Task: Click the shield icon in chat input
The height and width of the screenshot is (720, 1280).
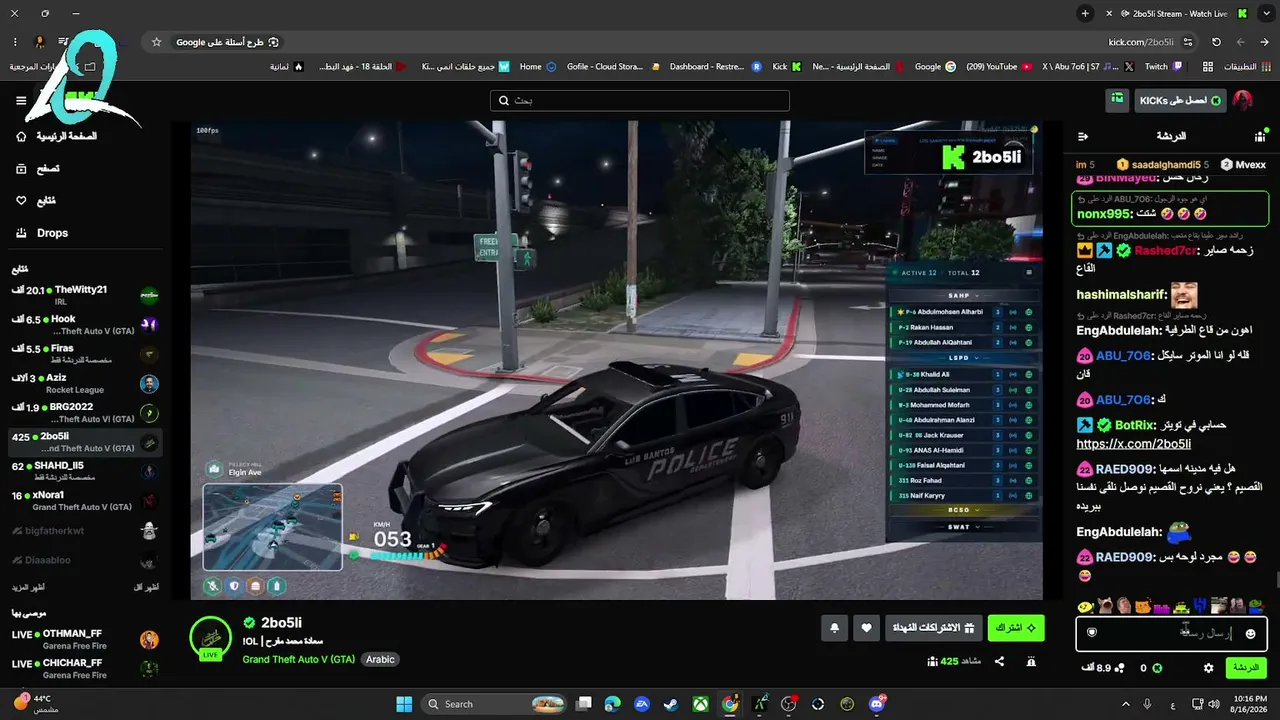Action: (x=1092, y=632)
